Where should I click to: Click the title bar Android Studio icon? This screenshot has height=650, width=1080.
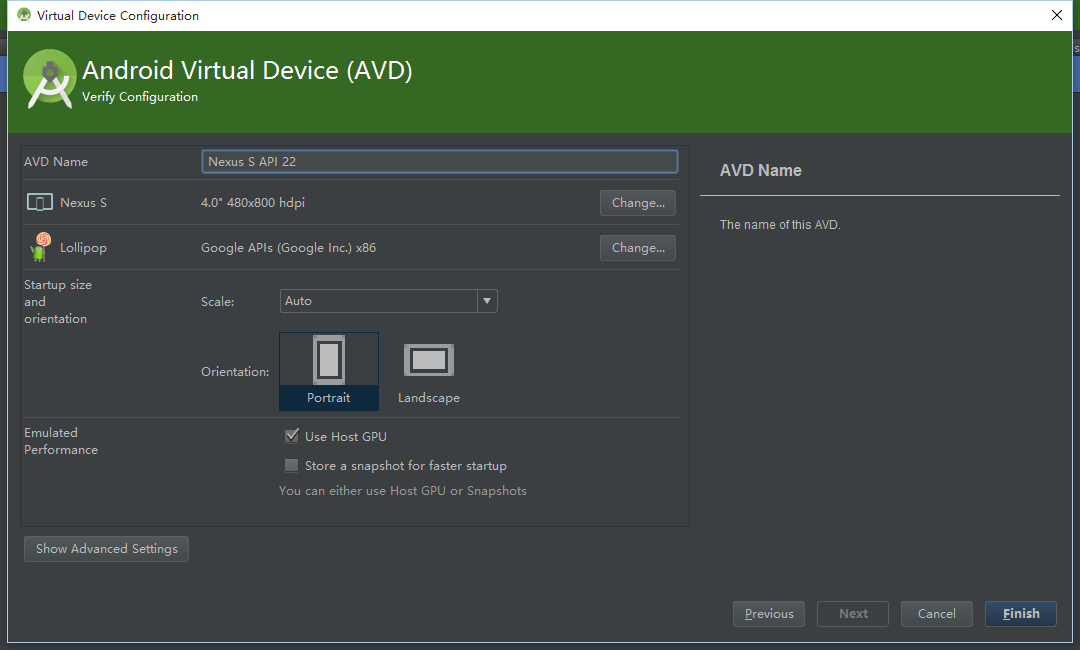23,15
